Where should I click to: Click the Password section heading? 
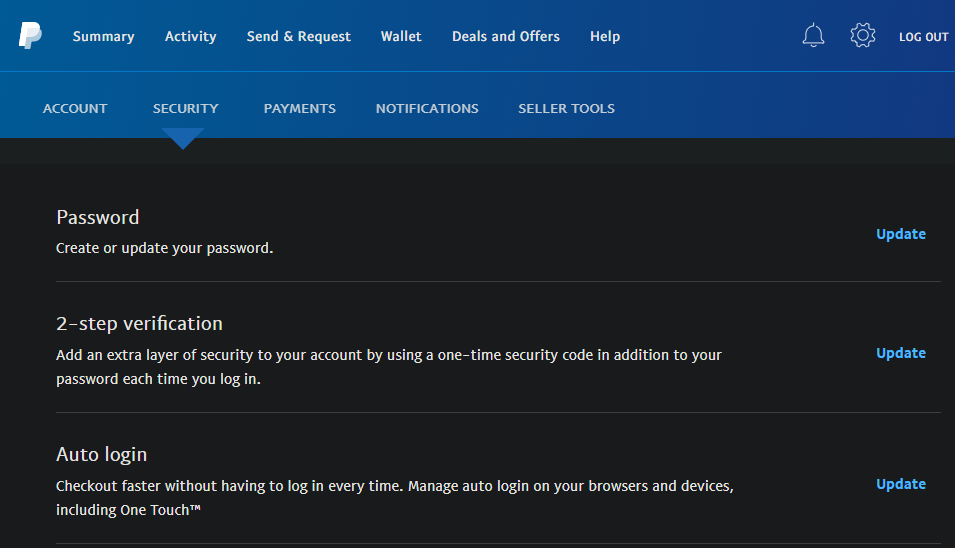click(97, 217)
